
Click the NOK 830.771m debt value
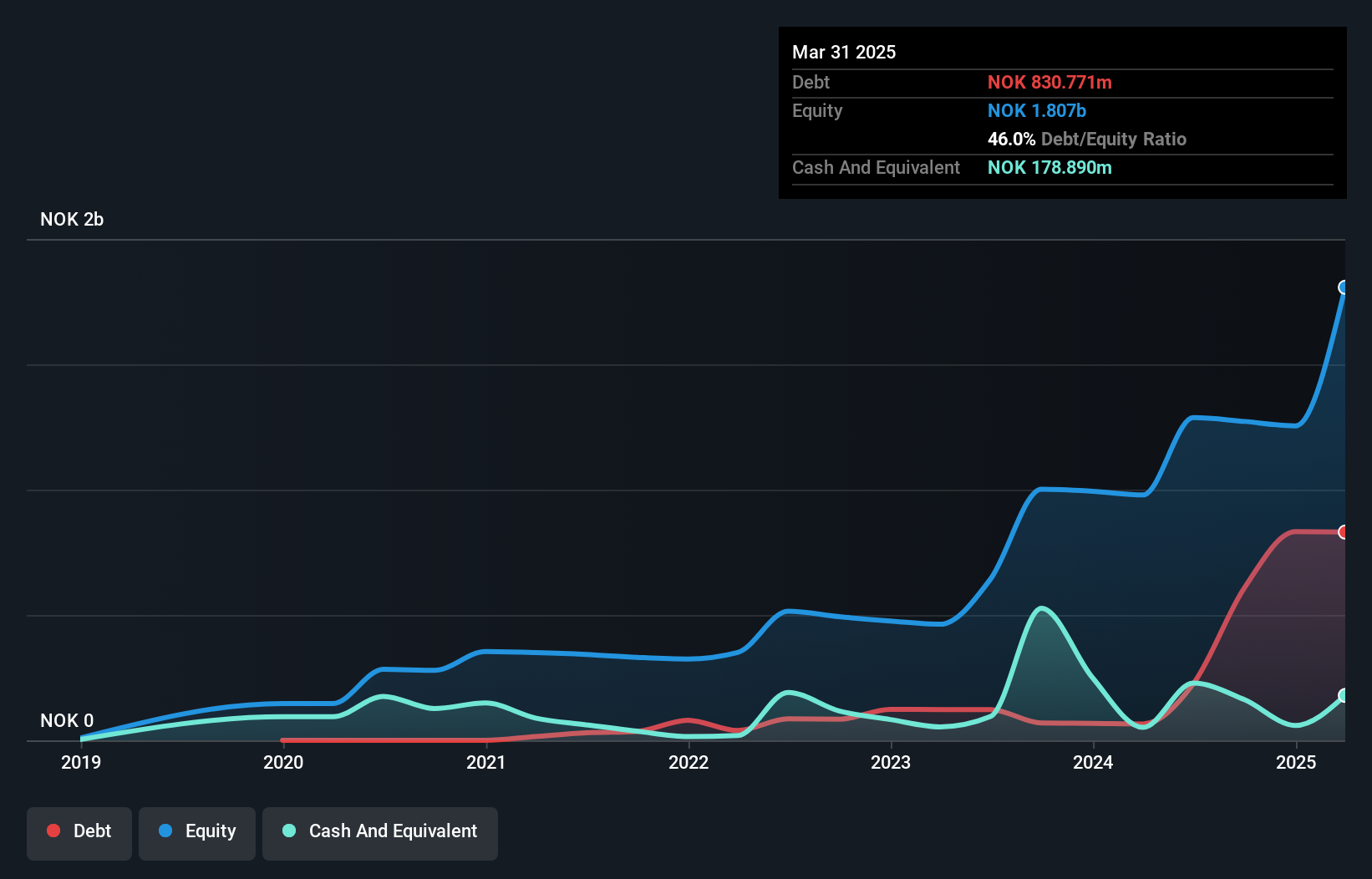point(1049,83)
